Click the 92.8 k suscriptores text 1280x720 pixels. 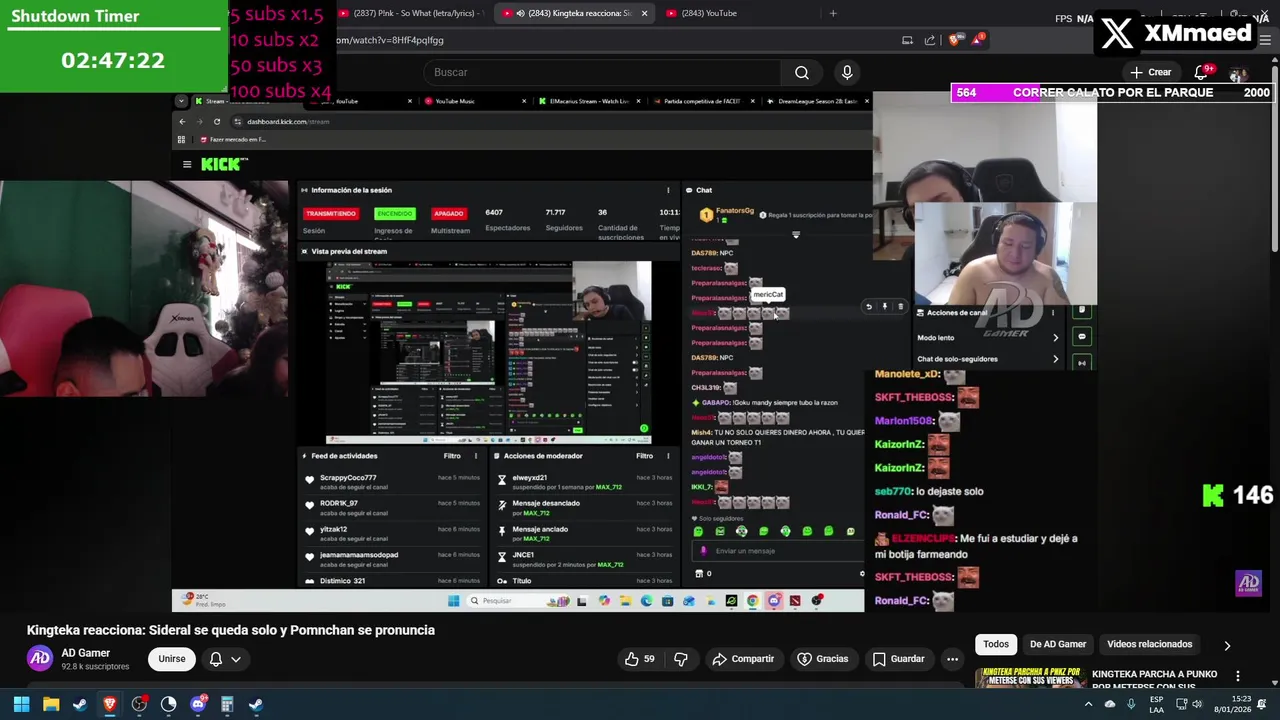95,666
